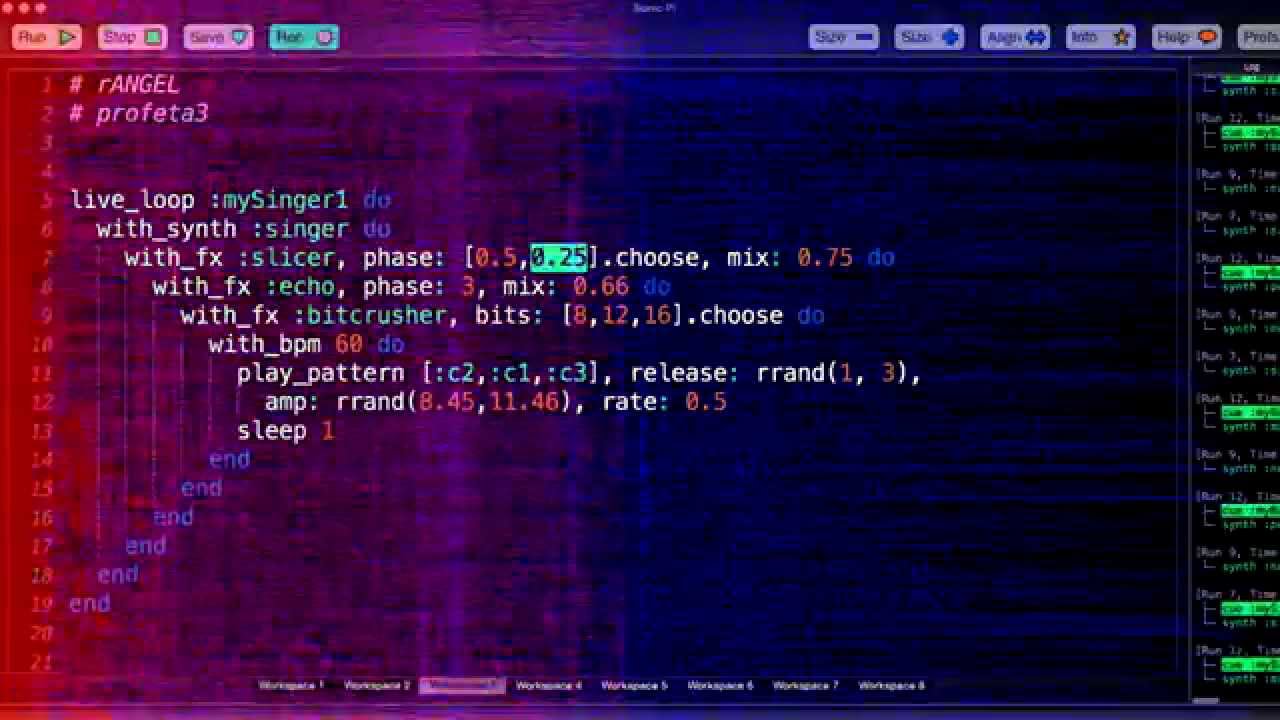Stop the running live loop
The height and width of the screenshot is (720, 1280).
click(132, 38)
